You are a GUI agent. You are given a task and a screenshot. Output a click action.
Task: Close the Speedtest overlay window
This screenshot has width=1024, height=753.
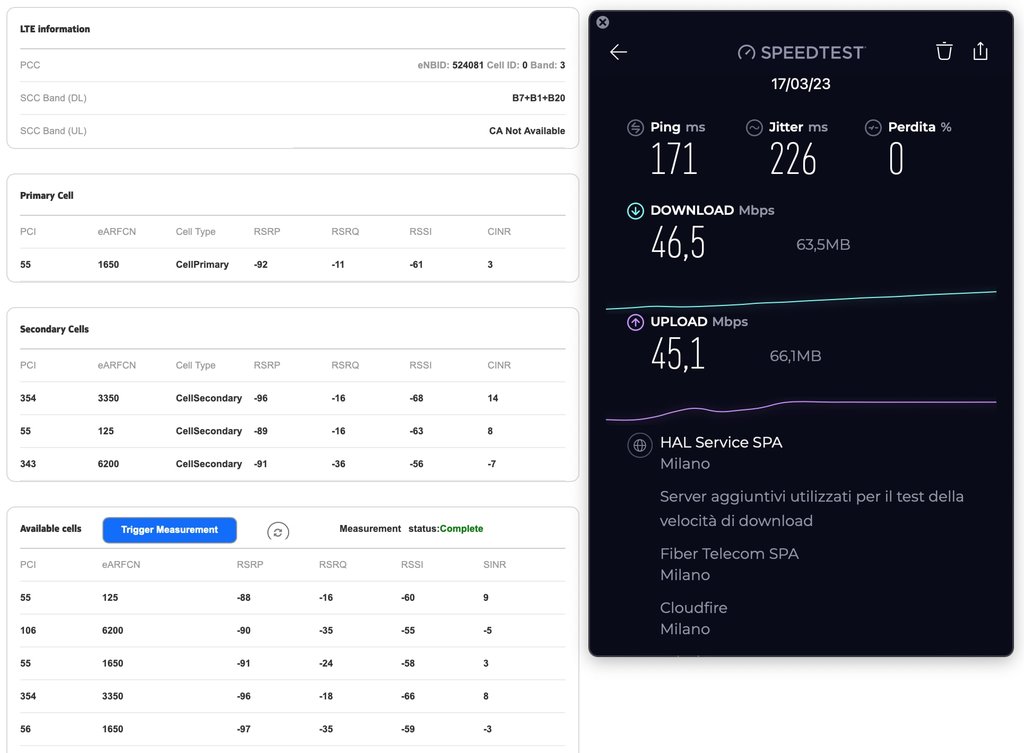[x=603, y=22]
